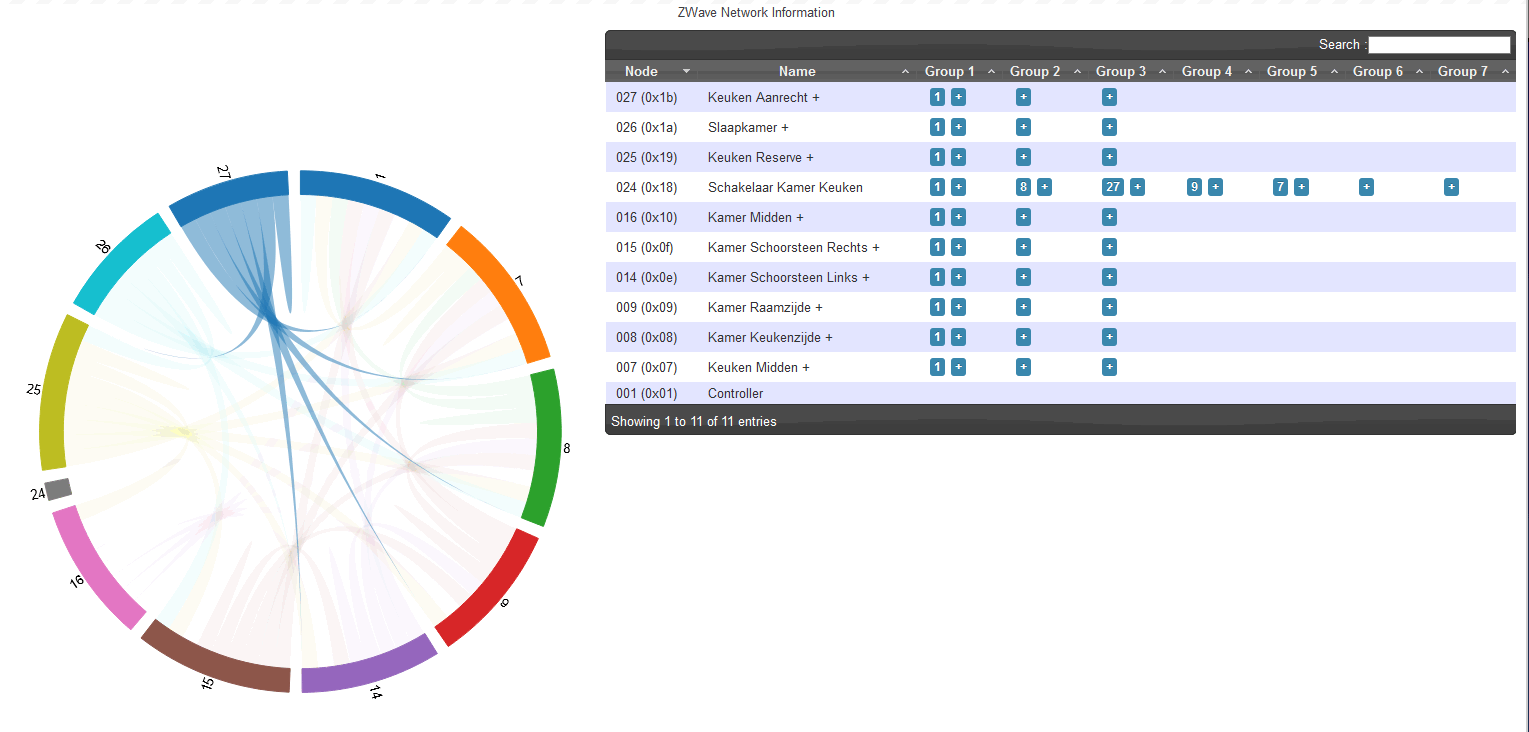The image size is (1529, 732).
Task: Add Group 2 association for Schakelaar Kamer Keuken
Action: point(1044,187)
